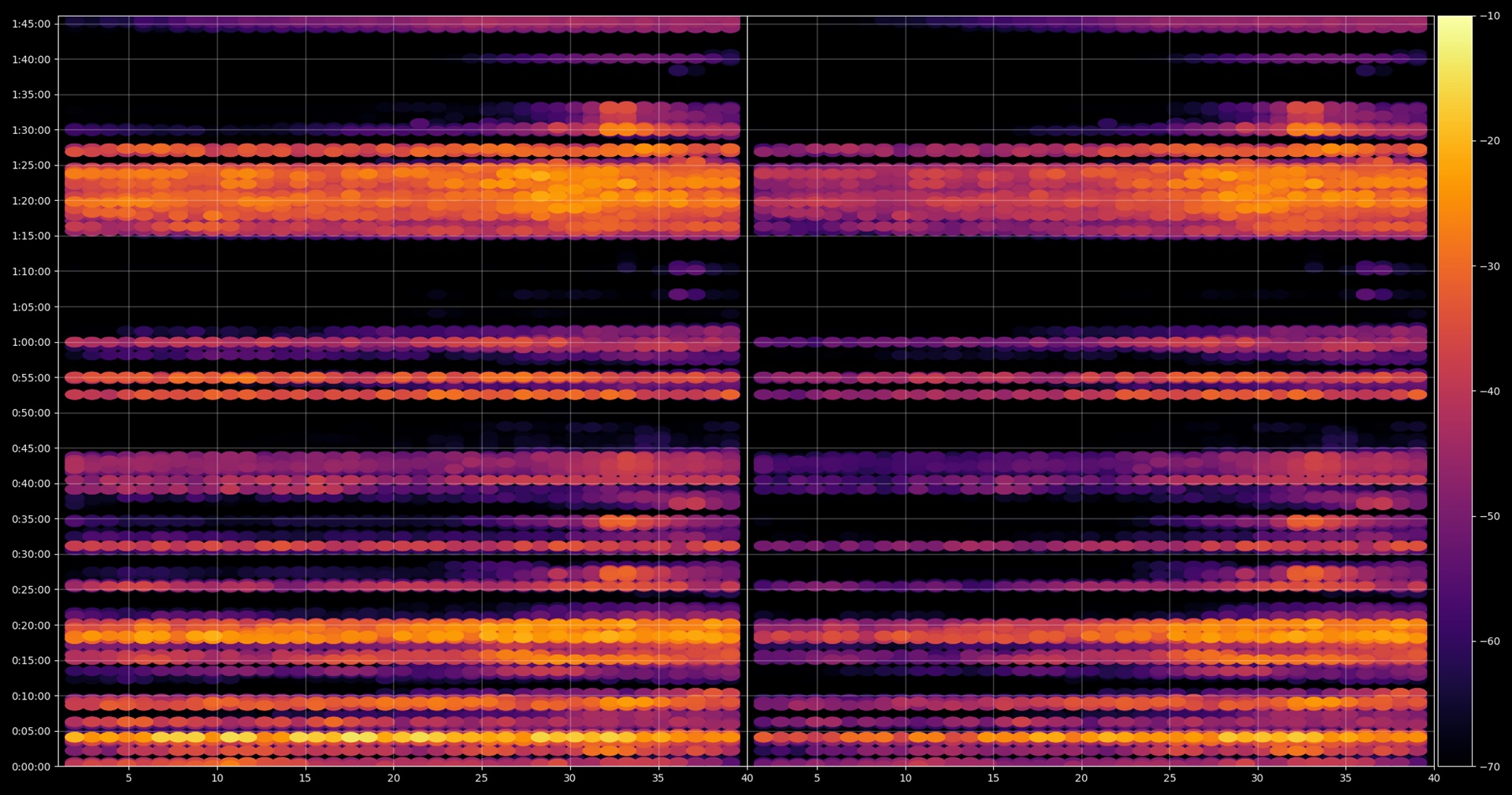The image size is (1512, 795).
Task: Select the 1:35:00 time axis label
Action: click(x=31, y=95)
